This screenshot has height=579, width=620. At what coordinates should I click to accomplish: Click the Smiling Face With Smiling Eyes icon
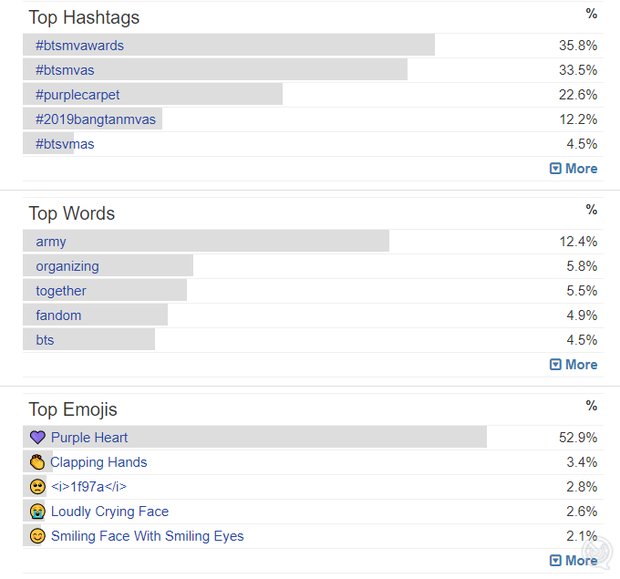point(38,536)
